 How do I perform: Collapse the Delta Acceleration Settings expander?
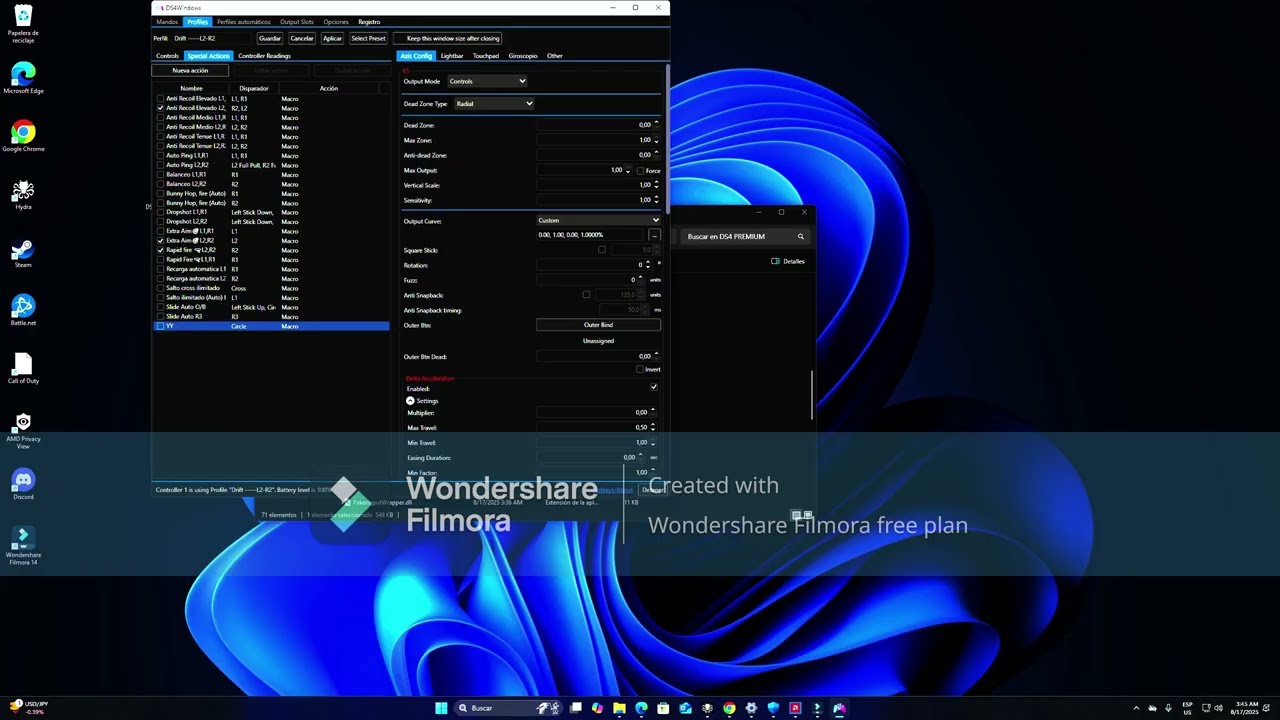pyautogui.click(x=410, y=401)
